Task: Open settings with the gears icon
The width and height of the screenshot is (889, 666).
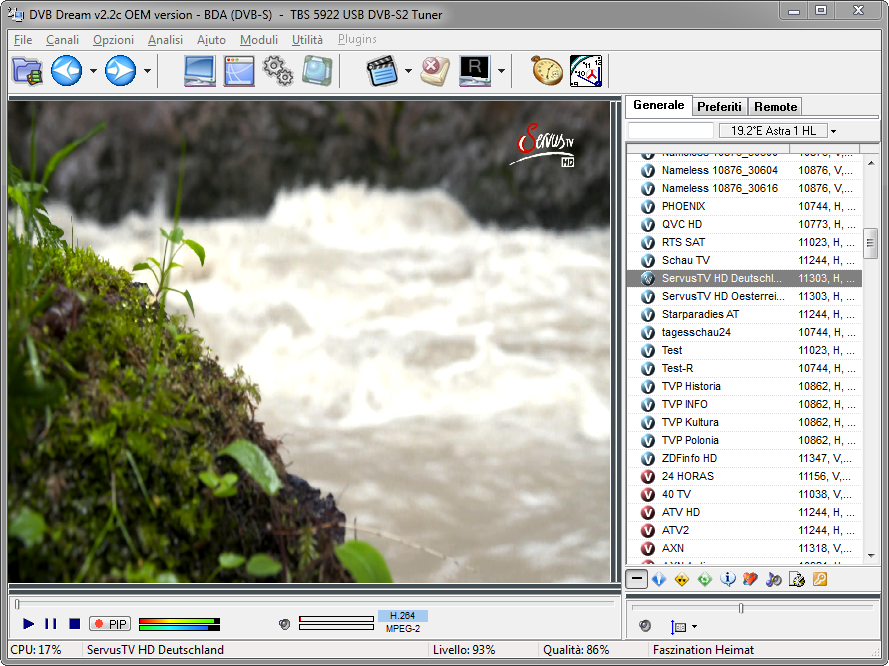Action: 278,71
